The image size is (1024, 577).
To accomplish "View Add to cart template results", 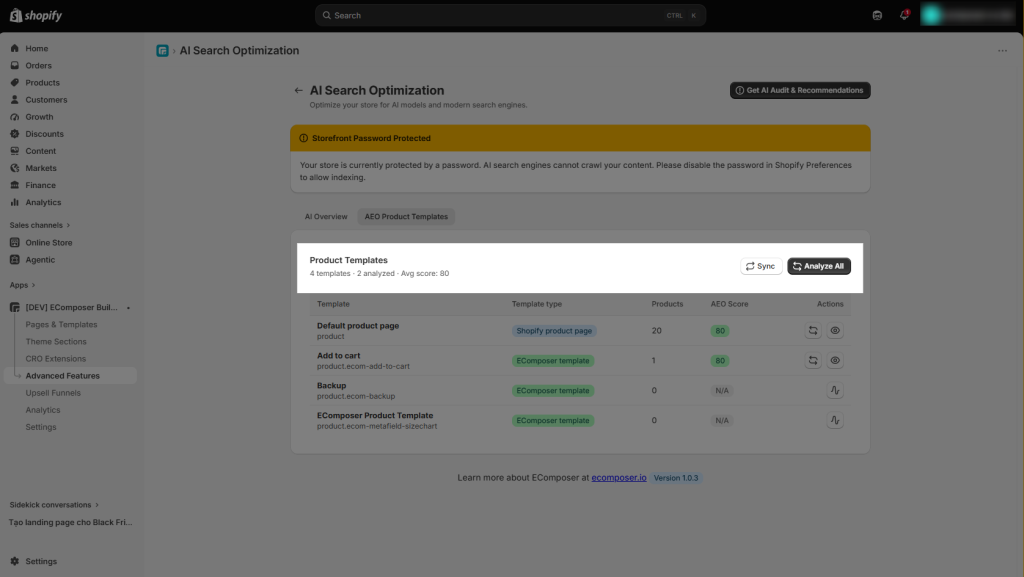I will (835, 360).
